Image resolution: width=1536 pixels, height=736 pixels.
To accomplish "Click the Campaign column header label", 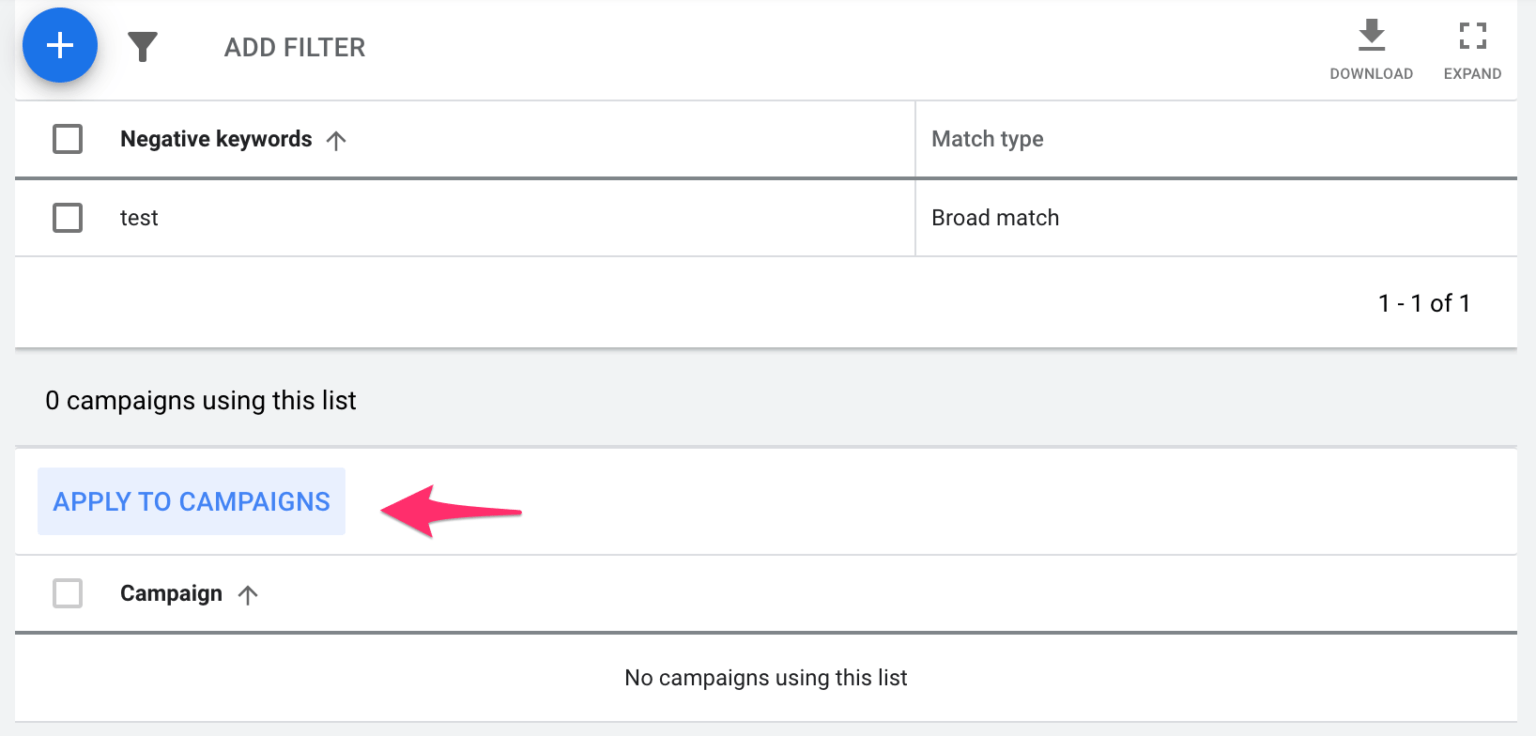I will coord(171,593).
